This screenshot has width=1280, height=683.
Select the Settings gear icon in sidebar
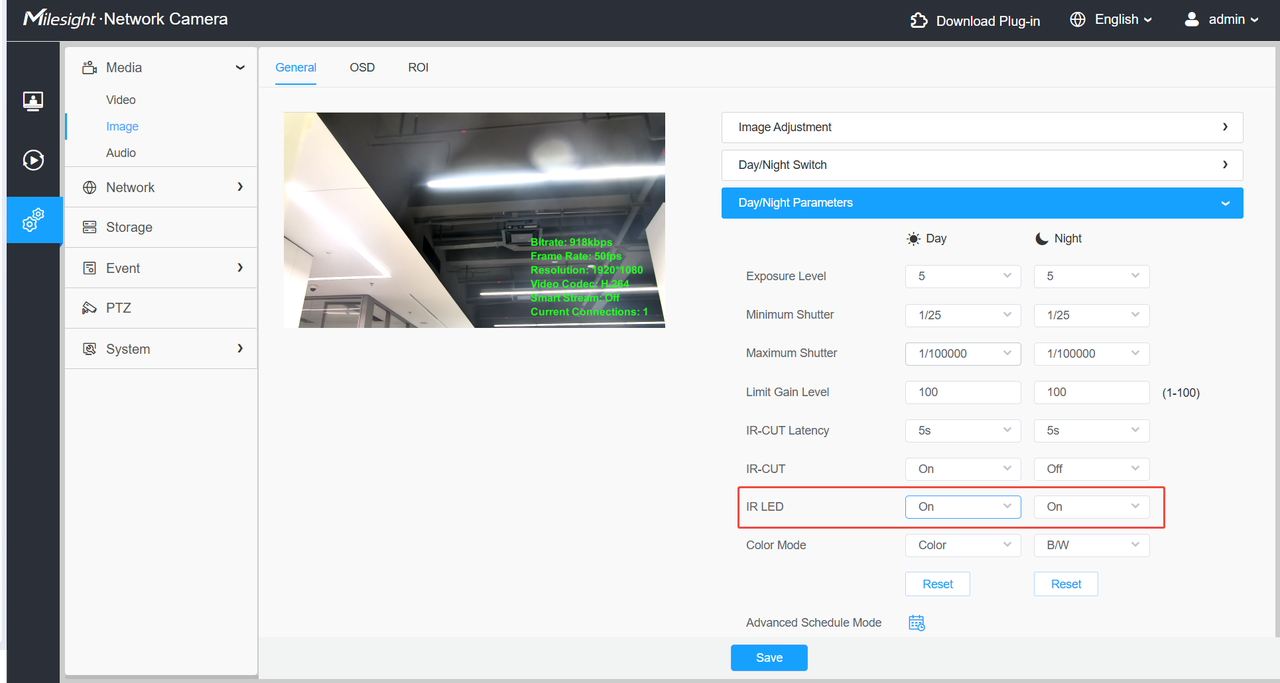click(33, 219)
